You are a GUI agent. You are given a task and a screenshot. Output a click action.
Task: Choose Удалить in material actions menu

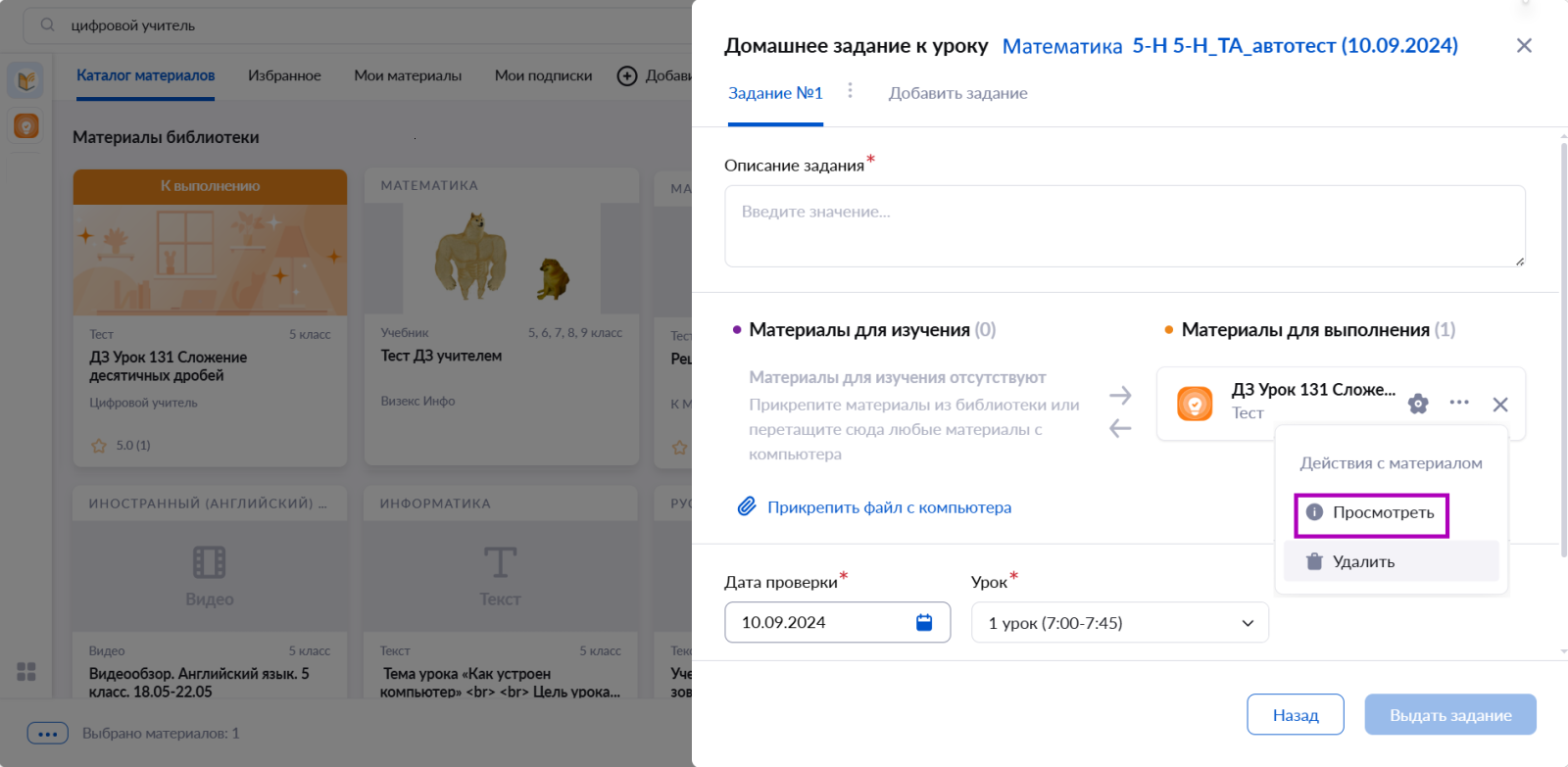pos(1392,561)
